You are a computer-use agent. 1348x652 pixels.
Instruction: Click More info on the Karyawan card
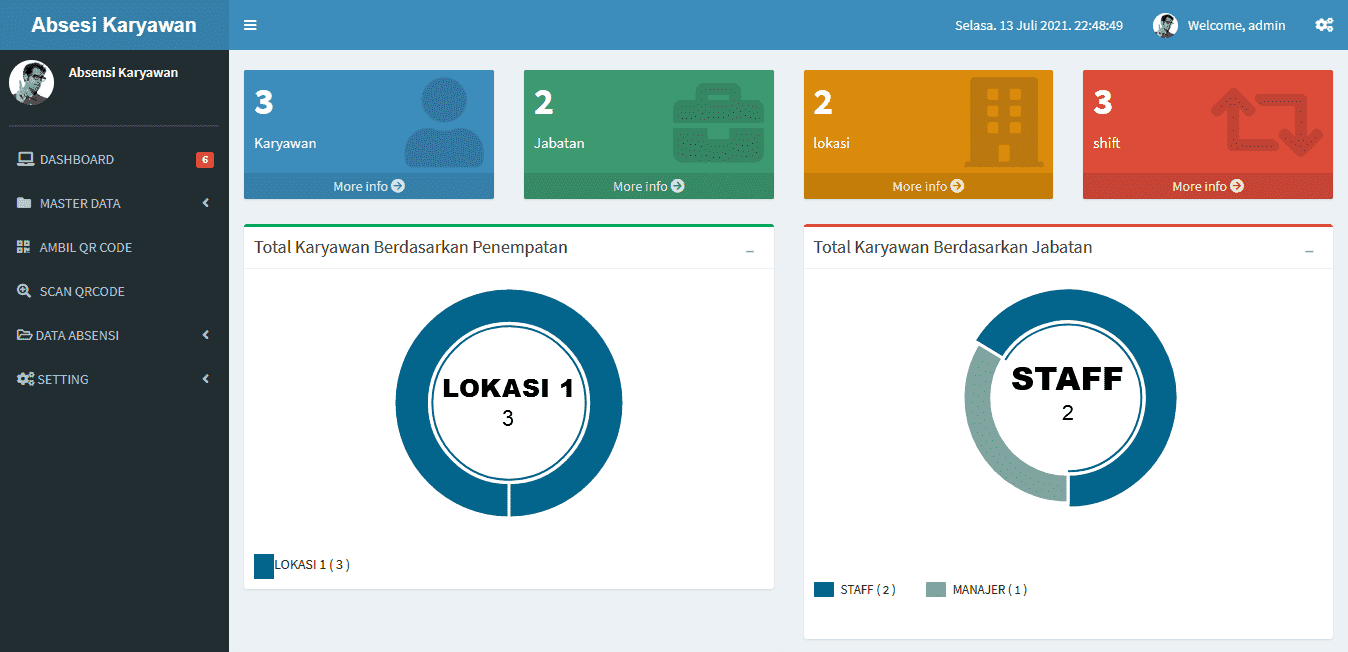368,186
